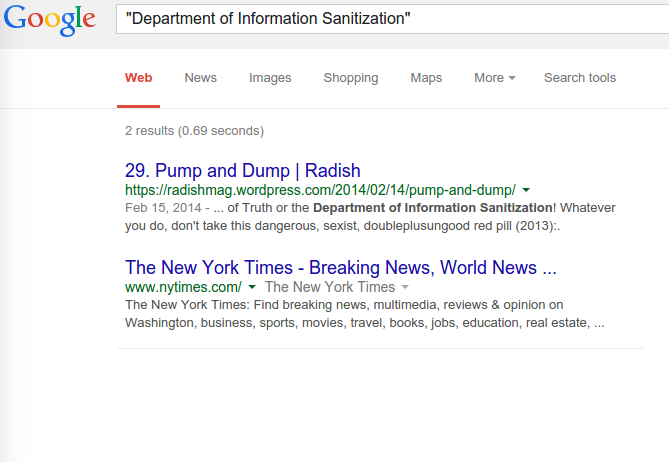669x462 pixels.
Task: Expand the grey arrow after The New York Times label
Action: point(405,287)
